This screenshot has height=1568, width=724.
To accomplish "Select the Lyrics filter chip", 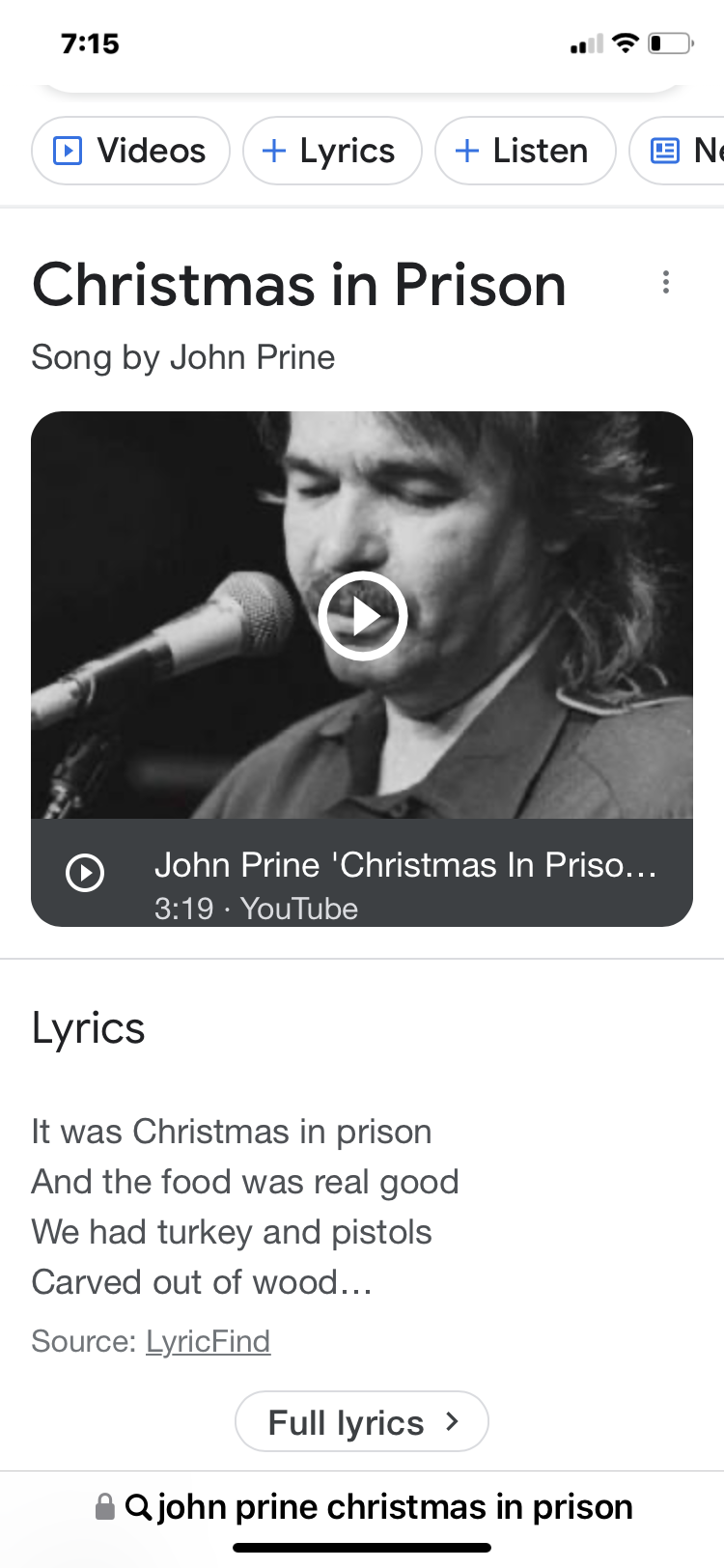I will [332, 151].
